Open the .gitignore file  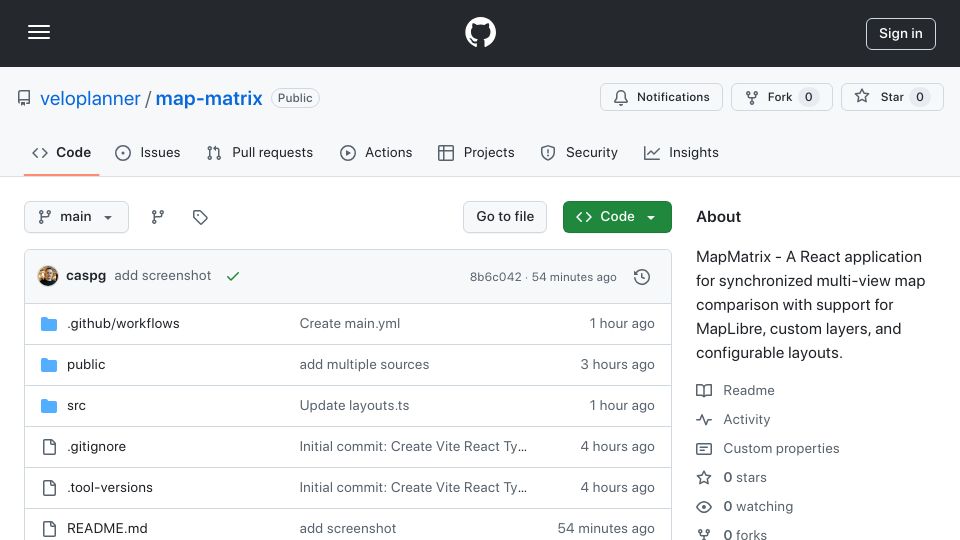(x=96, y=446)
